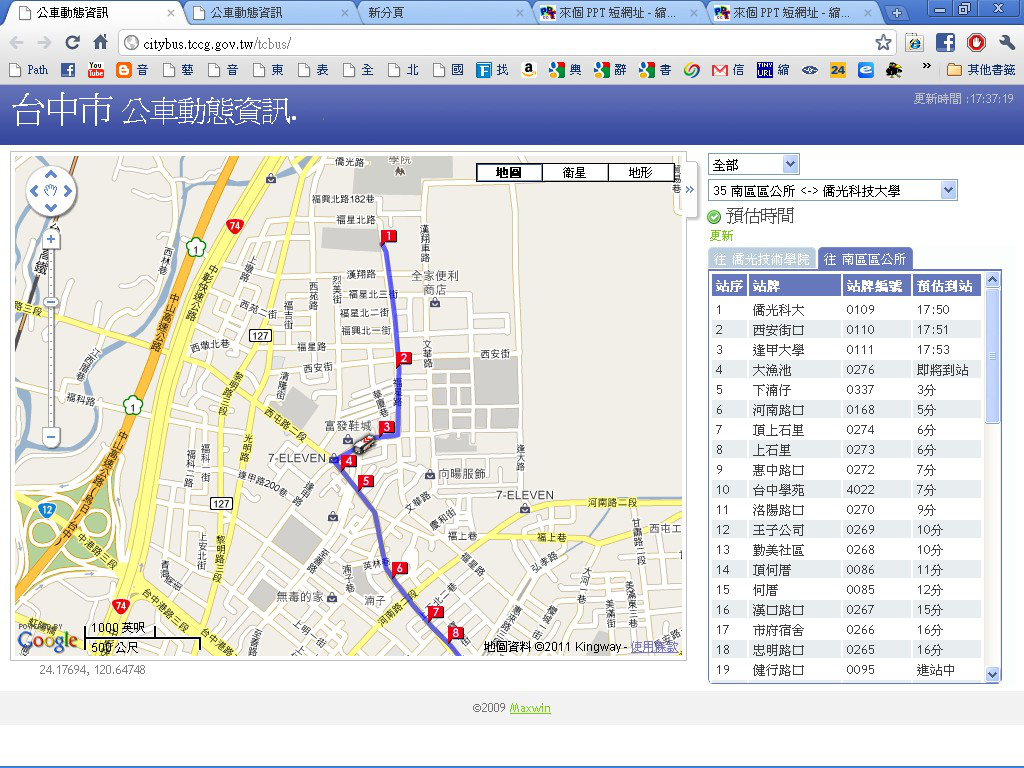Select the 地圖 map view type
Screen dimensions: 1024x768
coord(509,172)
